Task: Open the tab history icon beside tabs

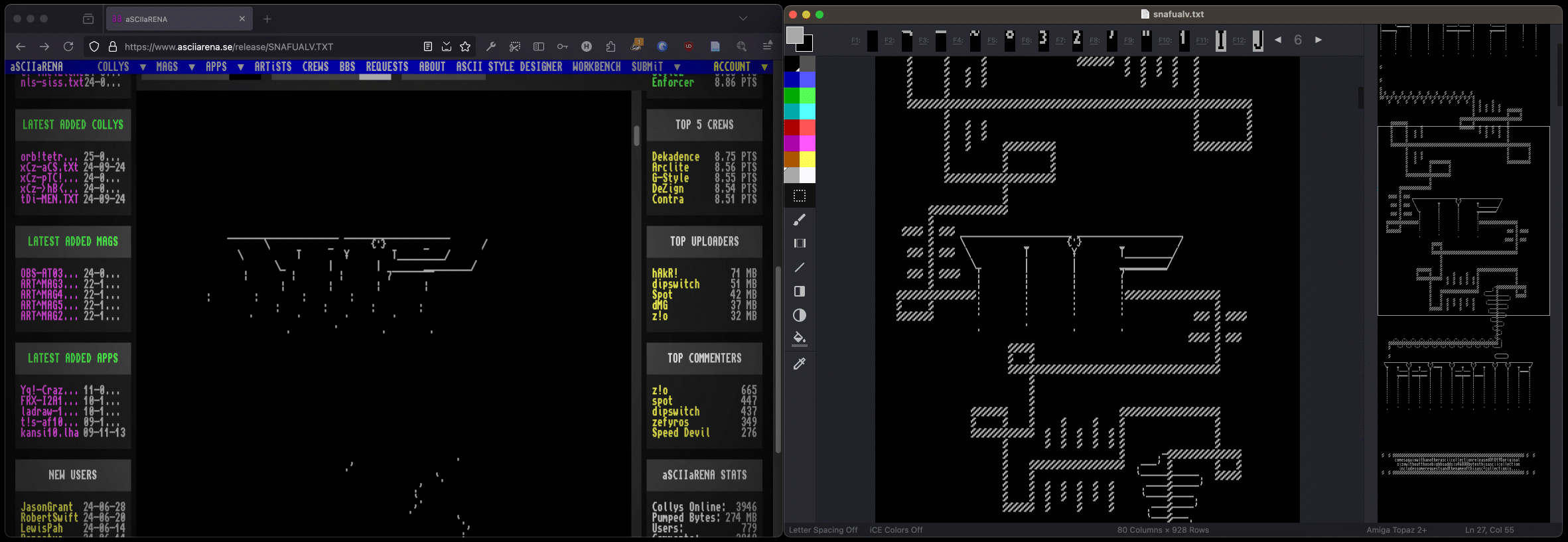Action: point(88,19)
